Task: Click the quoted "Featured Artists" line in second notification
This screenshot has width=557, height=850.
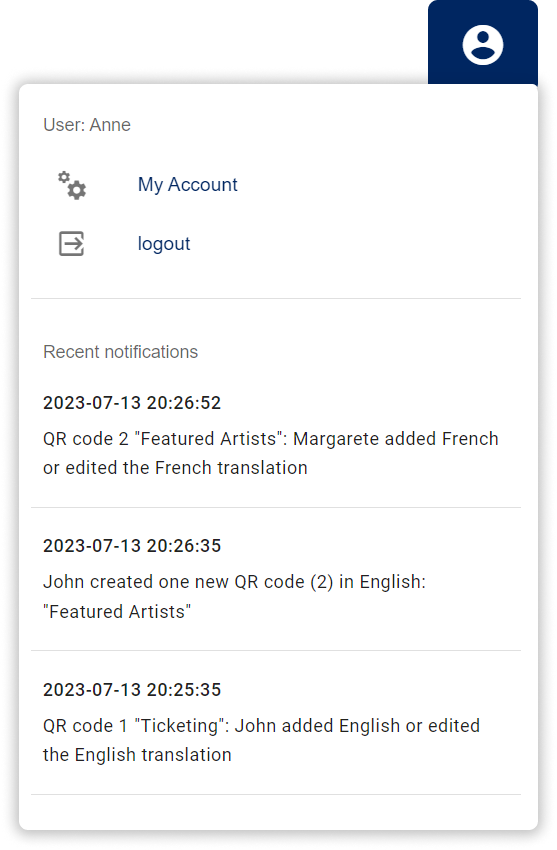Action: [117, 611]
